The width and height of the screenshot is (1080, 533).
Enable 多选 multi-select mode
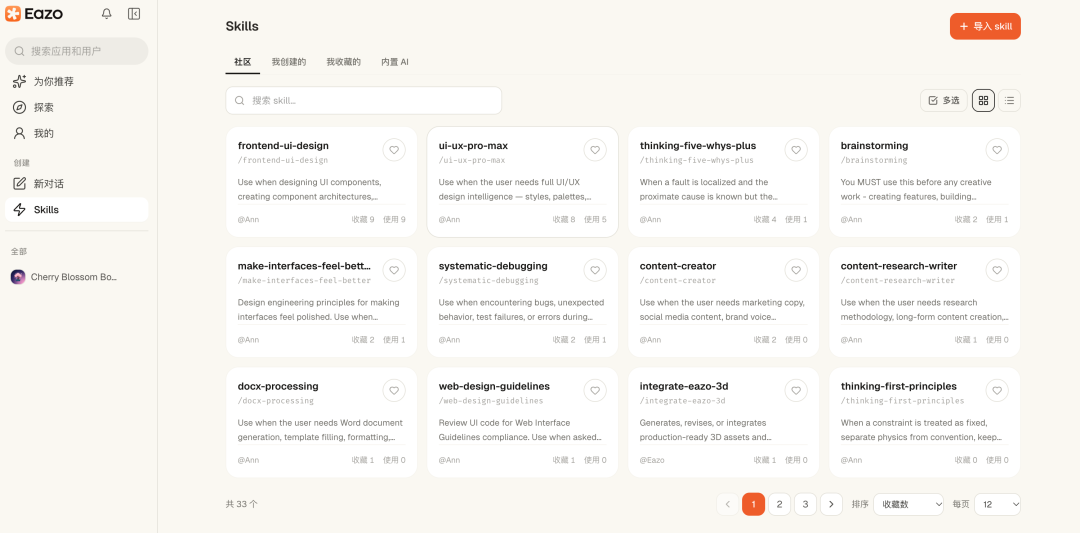point(944,101)
